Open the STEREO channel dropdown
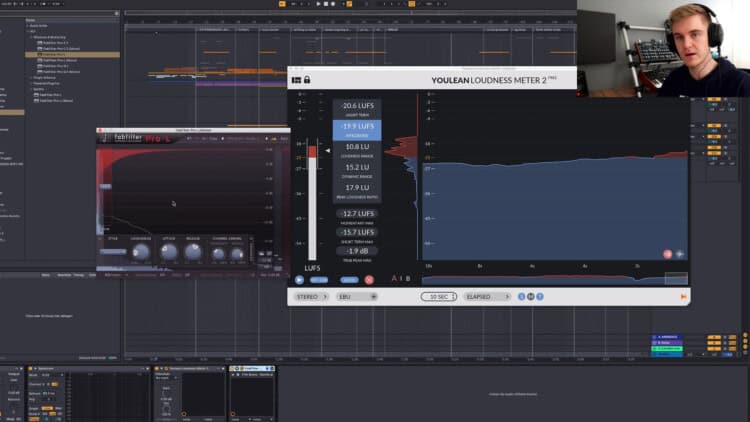 (x=311, y=297)
